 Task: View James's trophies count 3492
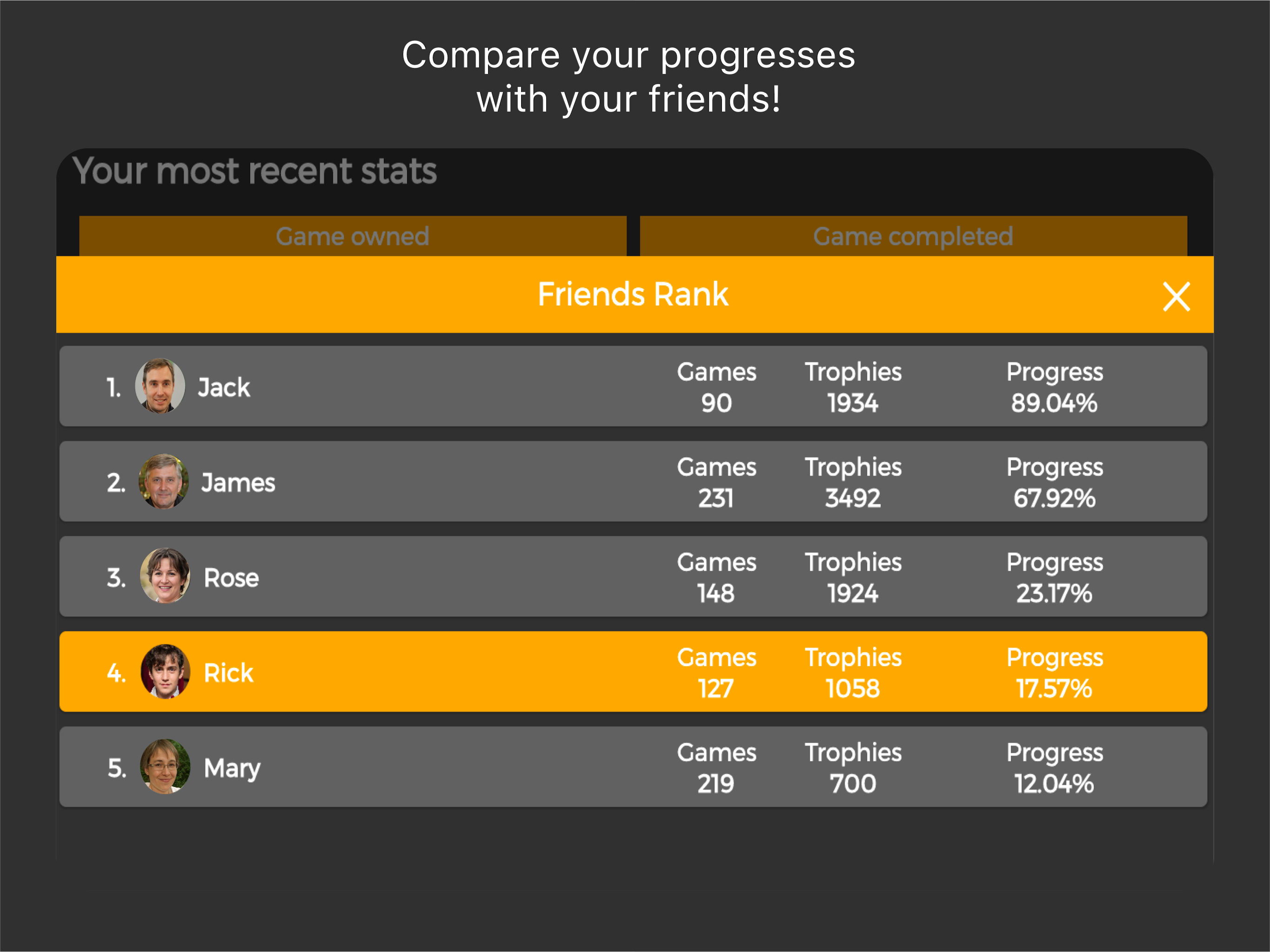[x=853, y=498]
